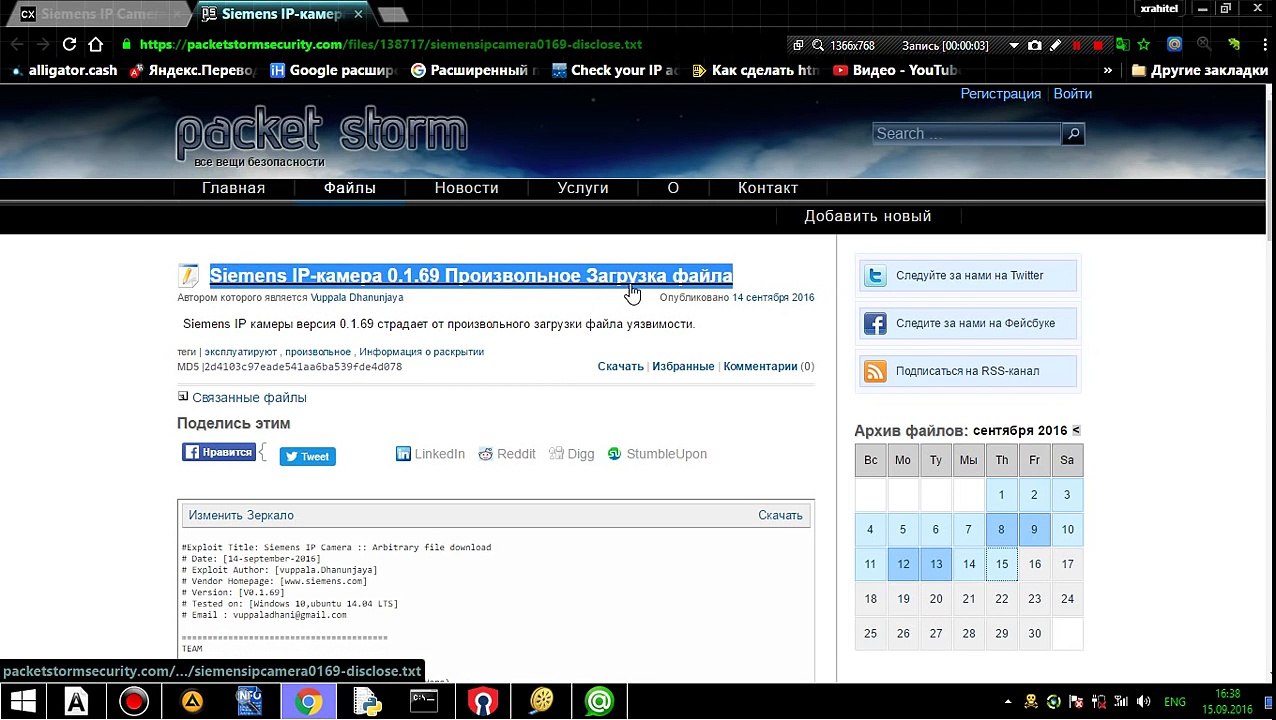The image size is (1276, 720).
Task: Select day 15 in the calendar
Action: coord(1001,564)
